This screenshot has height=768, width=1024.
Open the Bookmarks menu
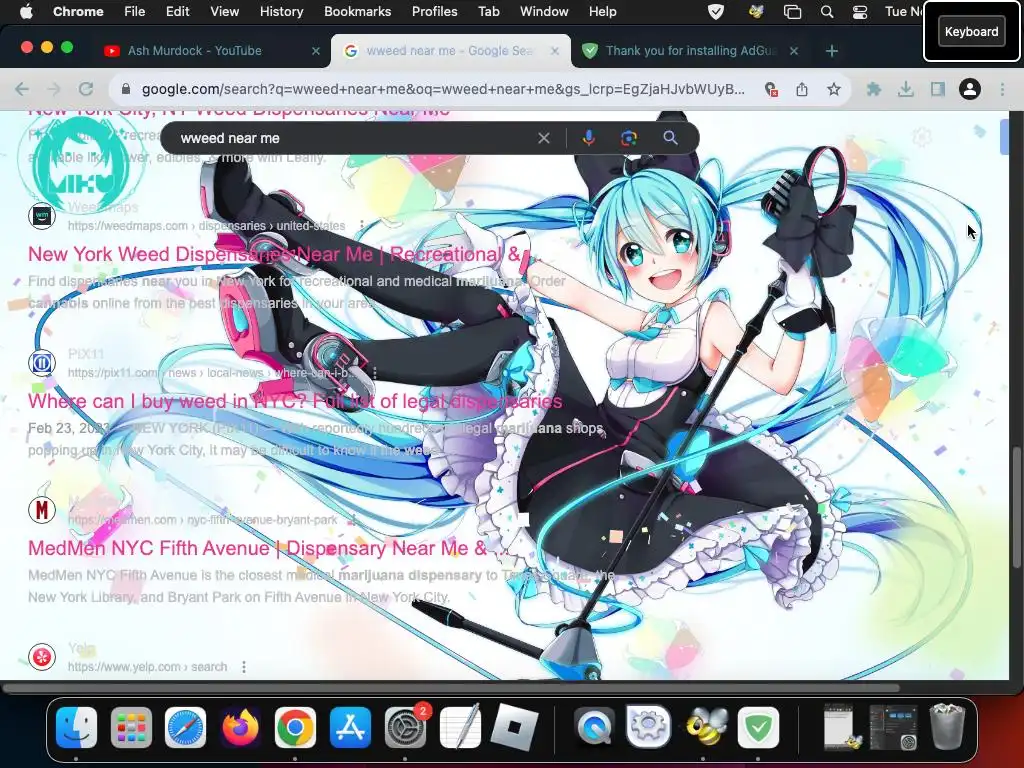pos(357,11)
